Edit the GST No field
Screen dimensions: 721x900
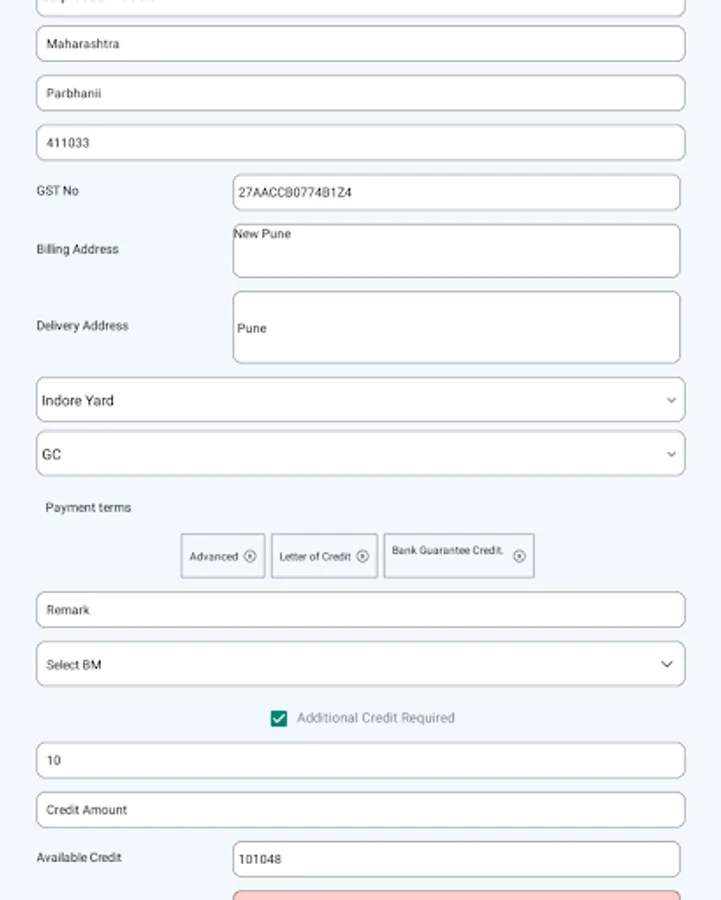[x=456, y=192]
